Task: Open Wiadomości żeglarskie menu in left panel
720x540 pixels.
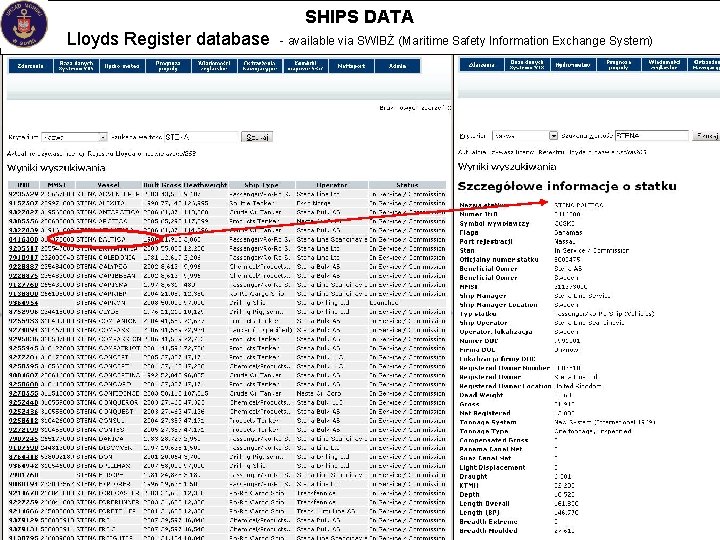Action: [214, 66]
